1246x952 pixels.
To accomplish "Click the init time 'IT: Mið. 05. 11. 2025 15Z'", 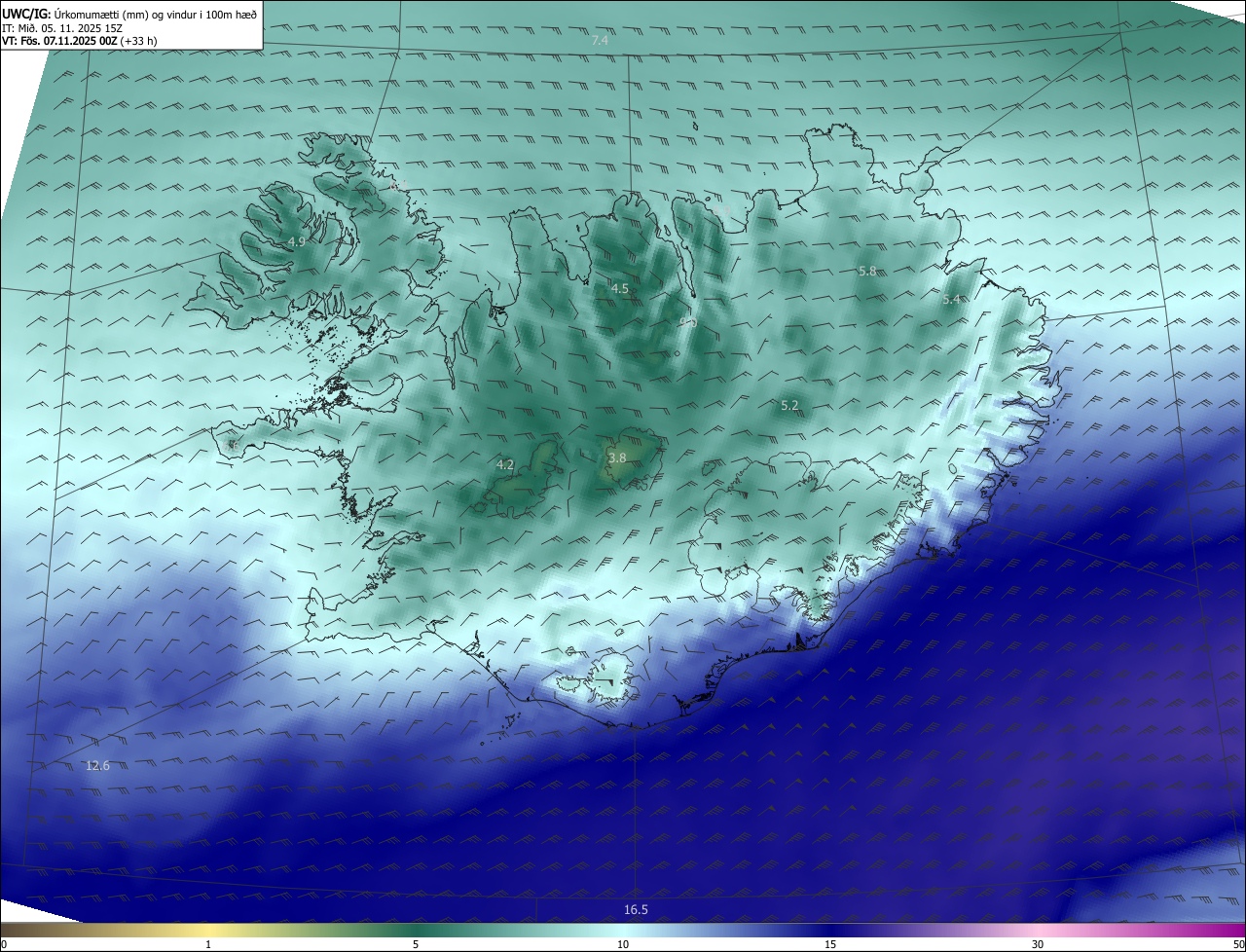I will 61,27.
